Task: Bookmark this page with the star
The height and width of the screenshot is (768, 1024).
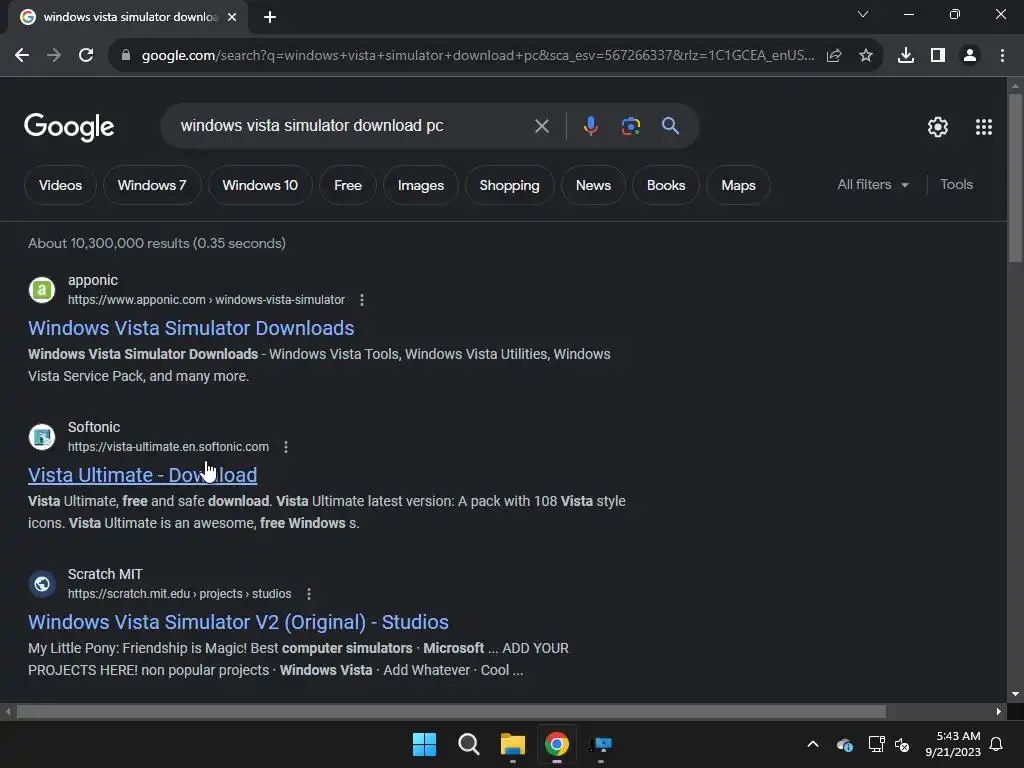Action: (x=866, y=56)
